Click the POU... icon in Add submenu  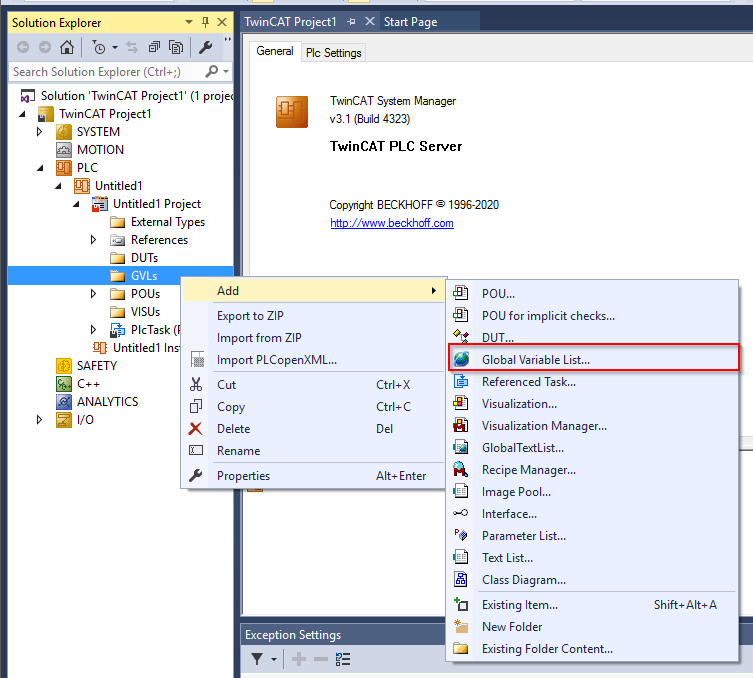click(461, 292)
